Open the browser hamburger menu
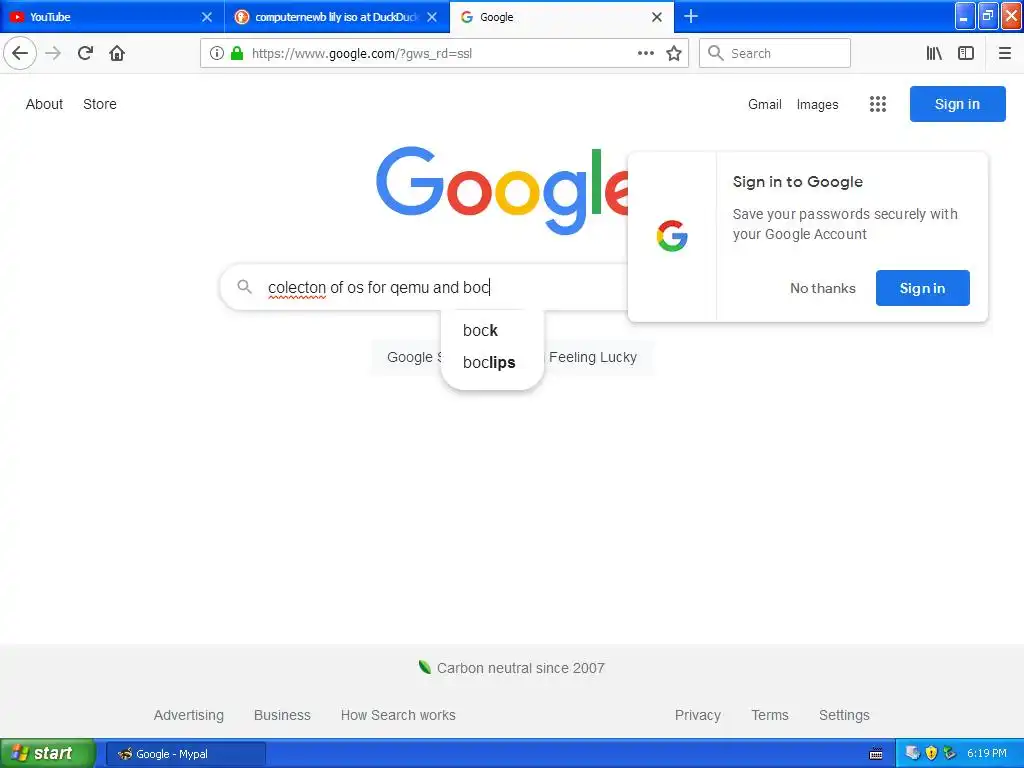This screenshot has height=768, width=1024. pos(1004,53)
